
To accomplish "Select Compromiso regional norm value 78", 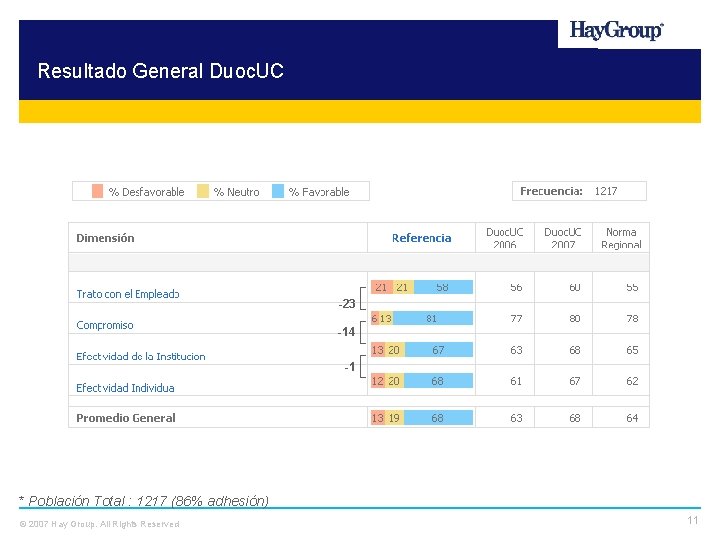I will coord(632,318).
